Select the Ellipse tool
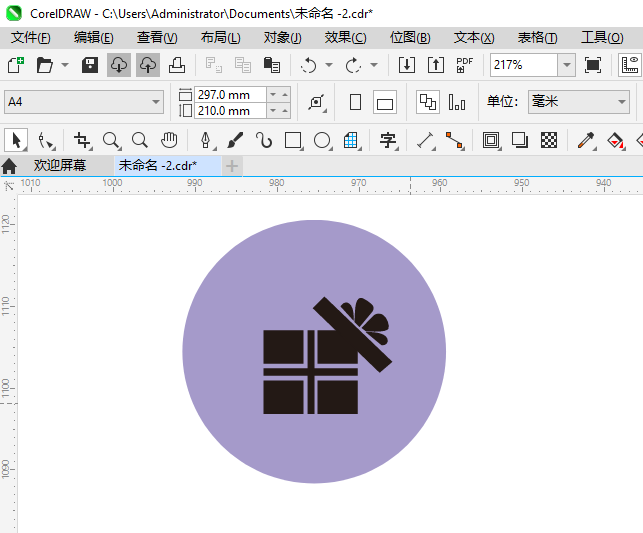Screen dimensions: 643x533 pos(322,141)
